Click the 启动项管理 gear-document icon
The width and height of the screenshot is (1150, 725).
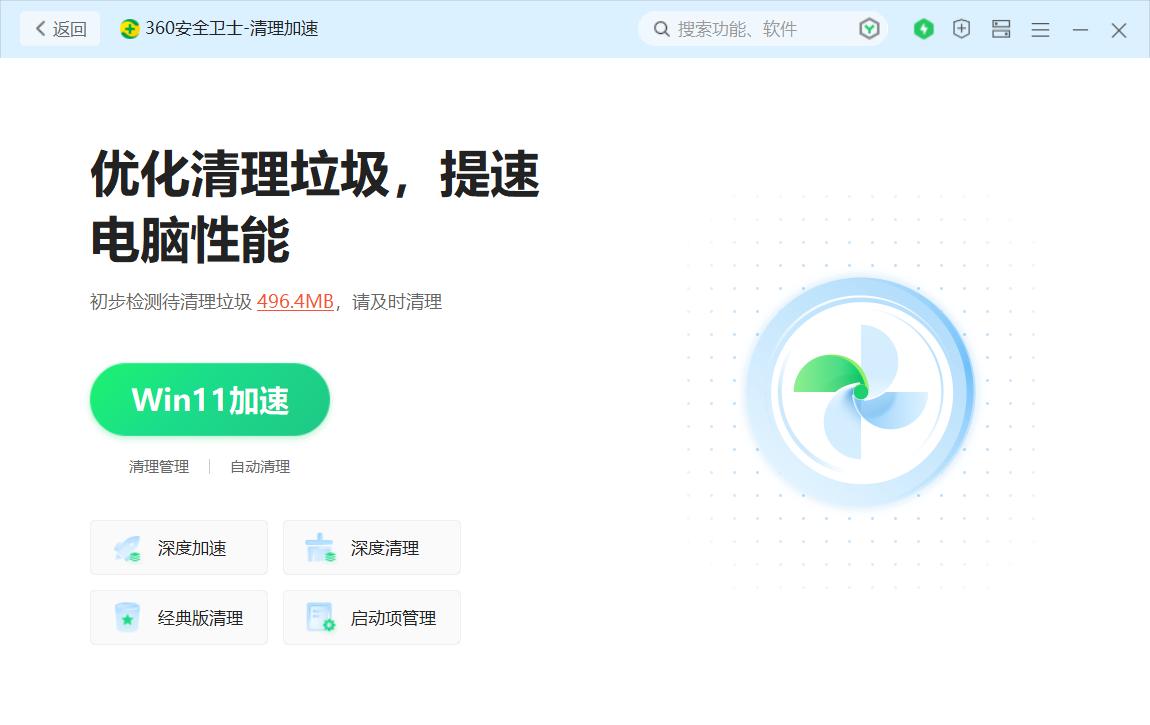click(x=318, y=617)
